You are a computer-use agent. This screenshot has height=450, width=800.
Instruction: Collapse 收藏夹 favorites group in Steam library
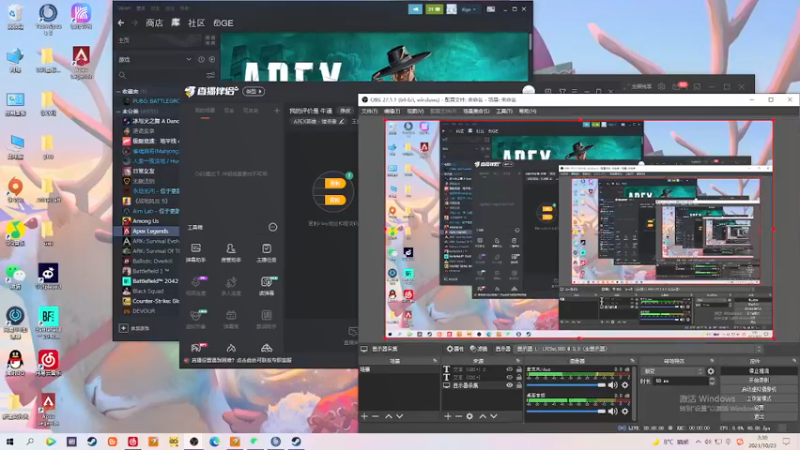click(119, 92)
